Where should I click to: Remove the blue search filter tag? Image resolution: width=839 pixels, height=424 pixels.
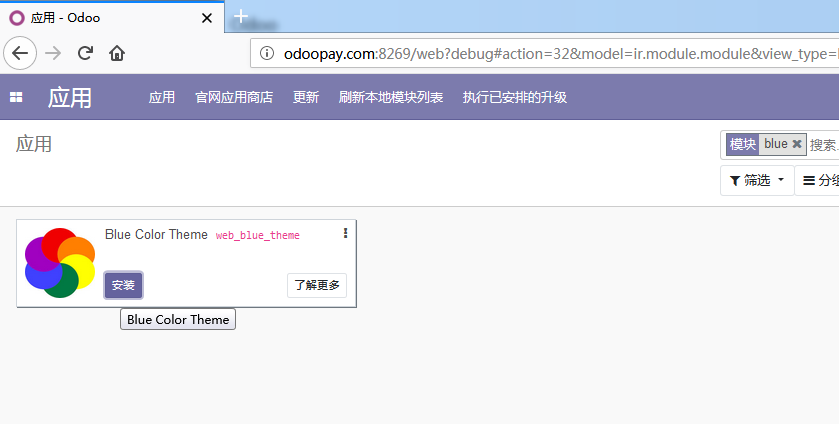[x=797, y=143]
